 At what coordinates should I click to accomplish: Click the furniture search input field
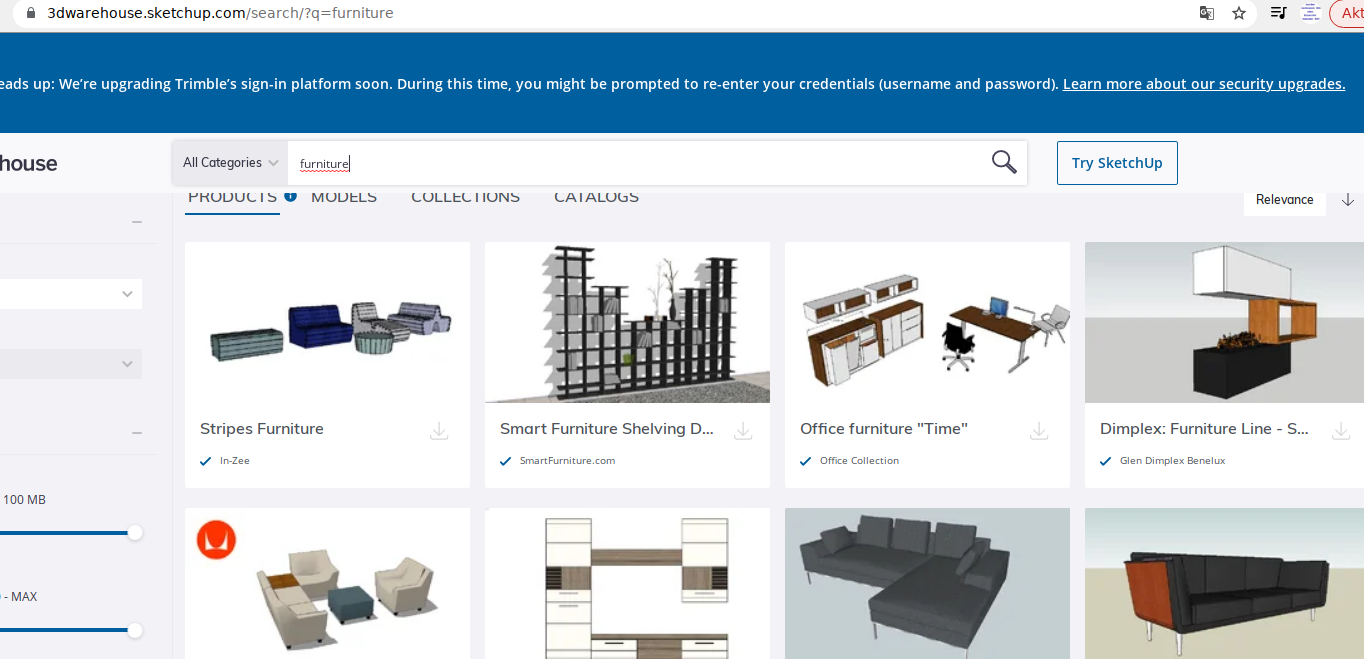pyautogui.click(x=638, y=163)
